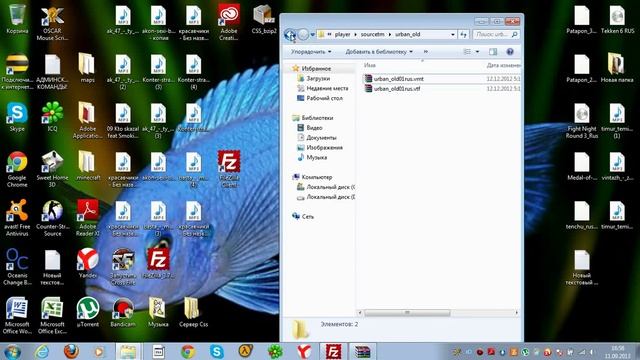Sort by the Дата изменения column header
640x360 pixels.
(x=504, y=65)
